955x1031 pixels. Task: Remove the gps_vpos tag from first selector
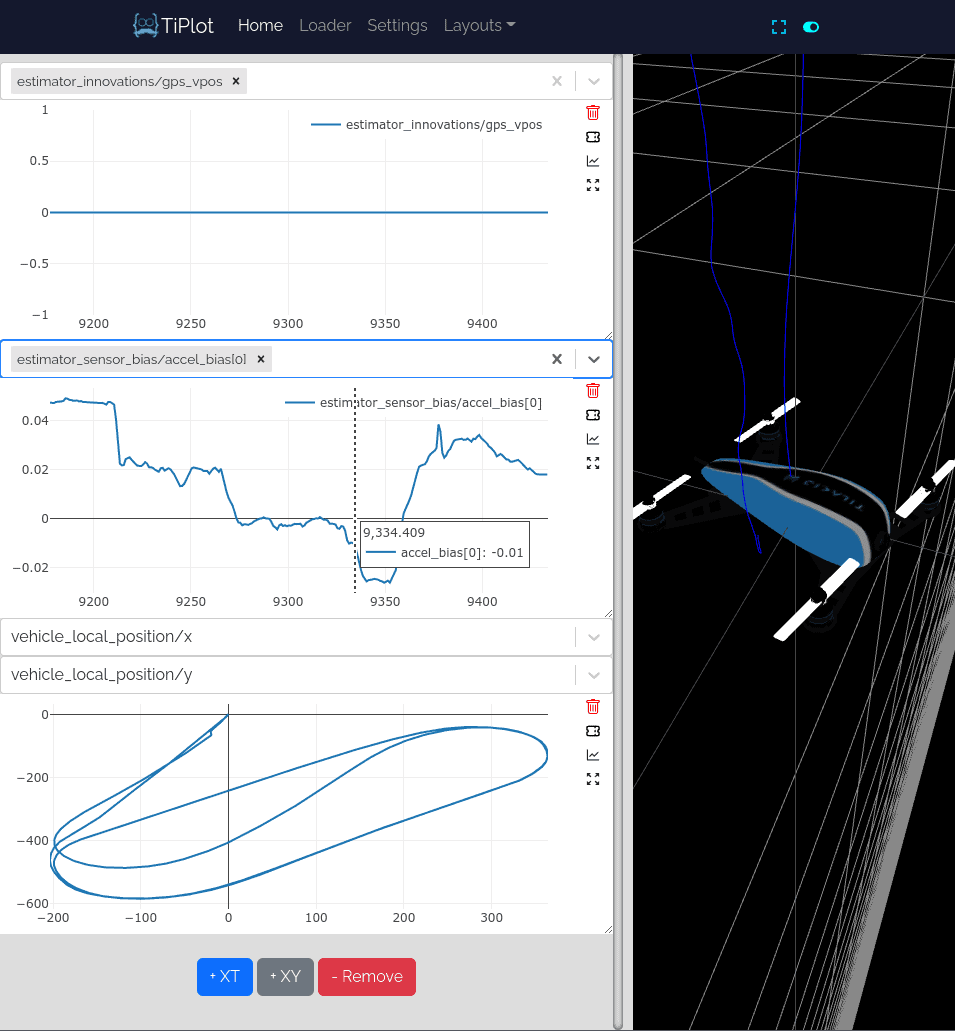point(236,81)
